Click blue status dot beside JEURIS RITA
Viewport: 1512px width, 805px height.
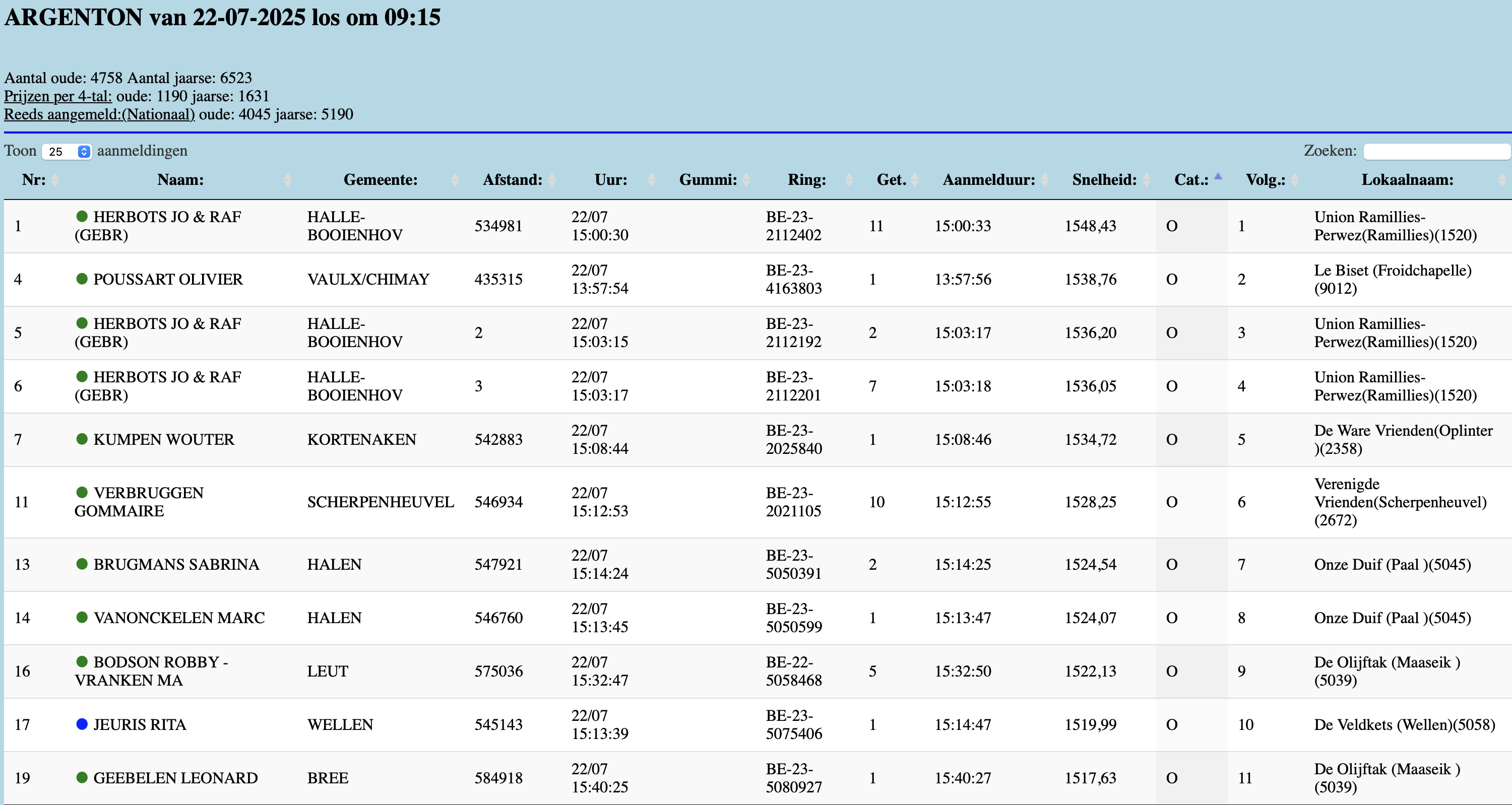82,724
